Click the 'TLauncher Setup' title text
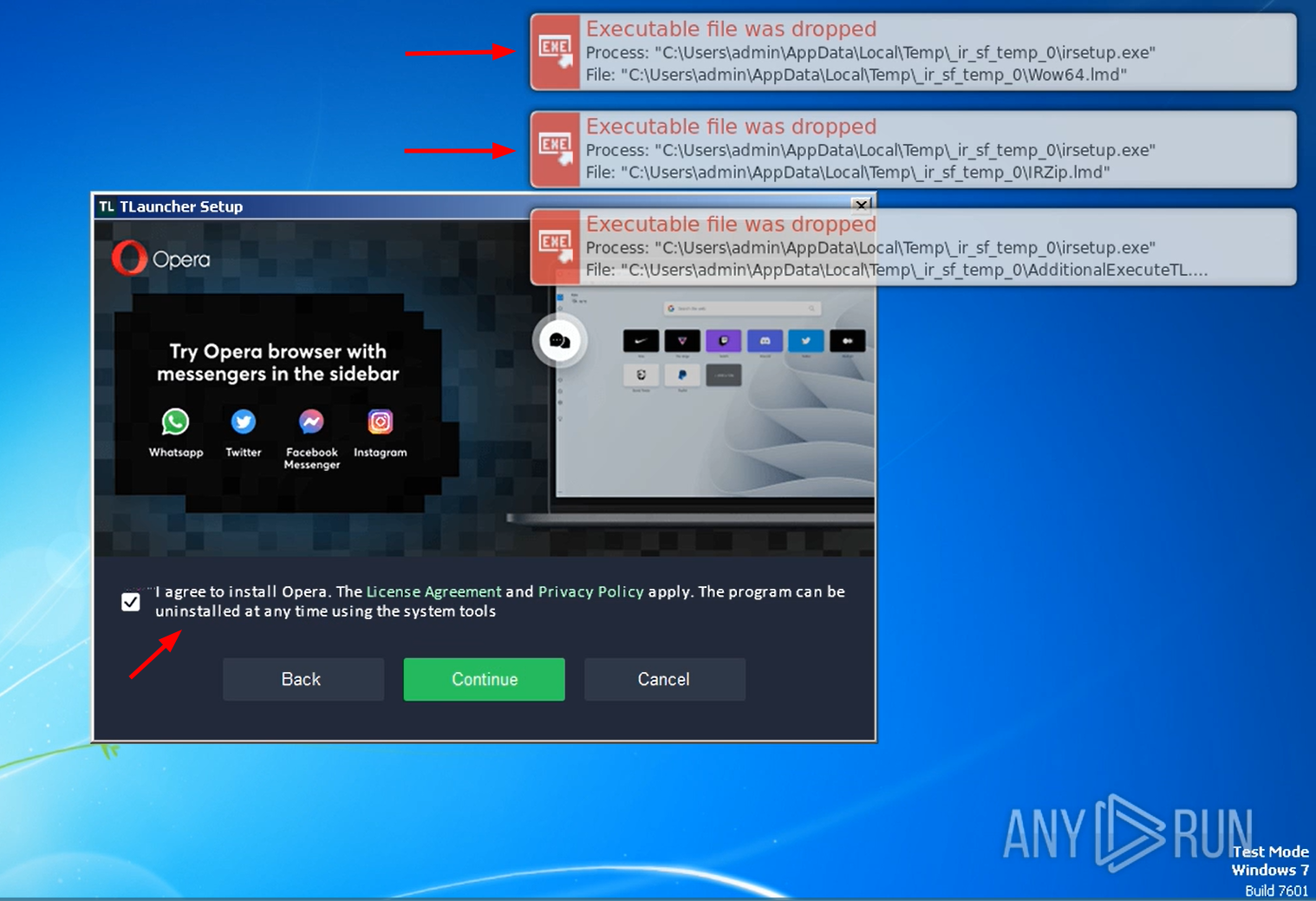The width and height of the screenshot is (1316, 901). pyautogui.click(x=181, y=206)
